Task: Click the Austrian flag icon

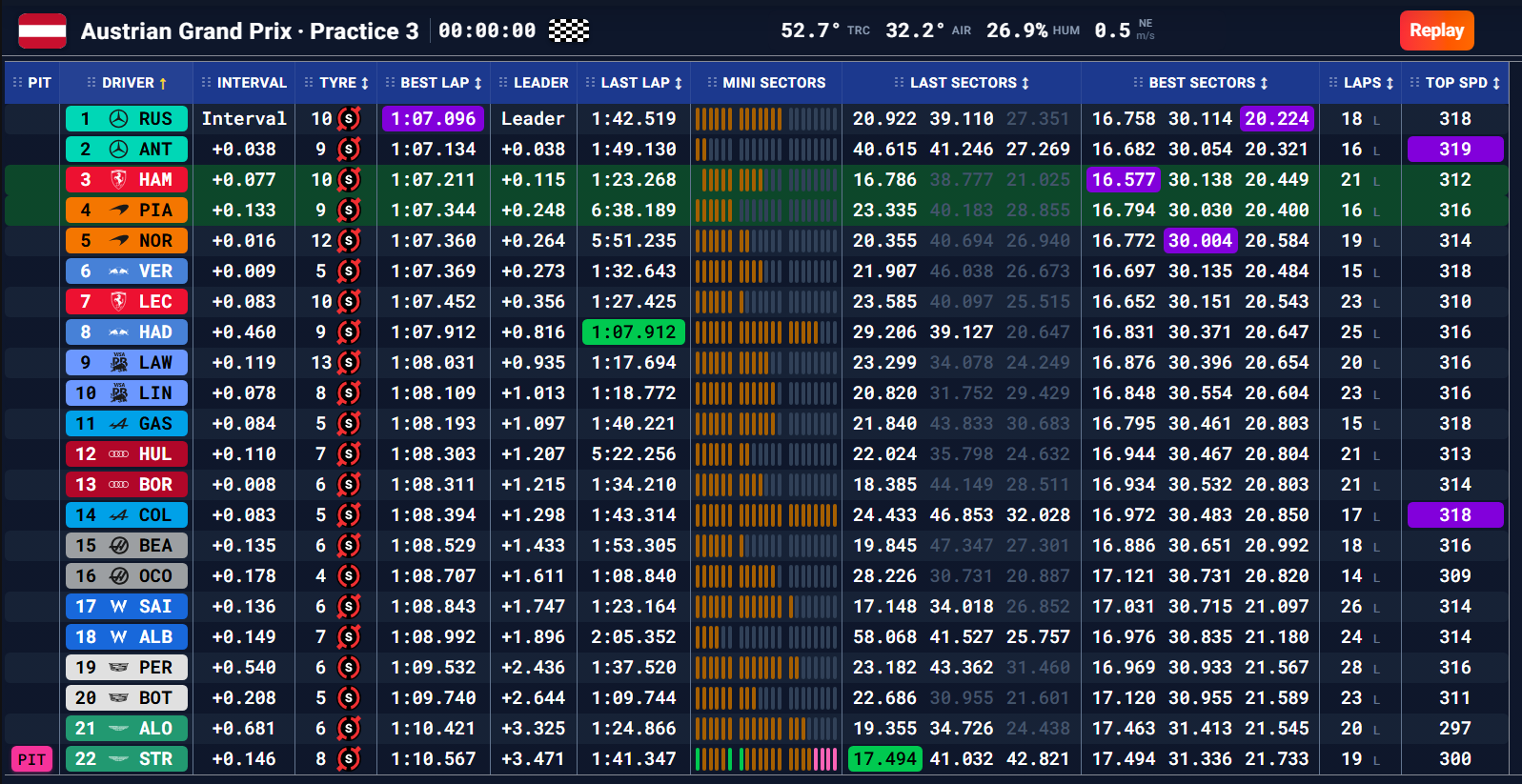Action: click(x=42, y=31)
